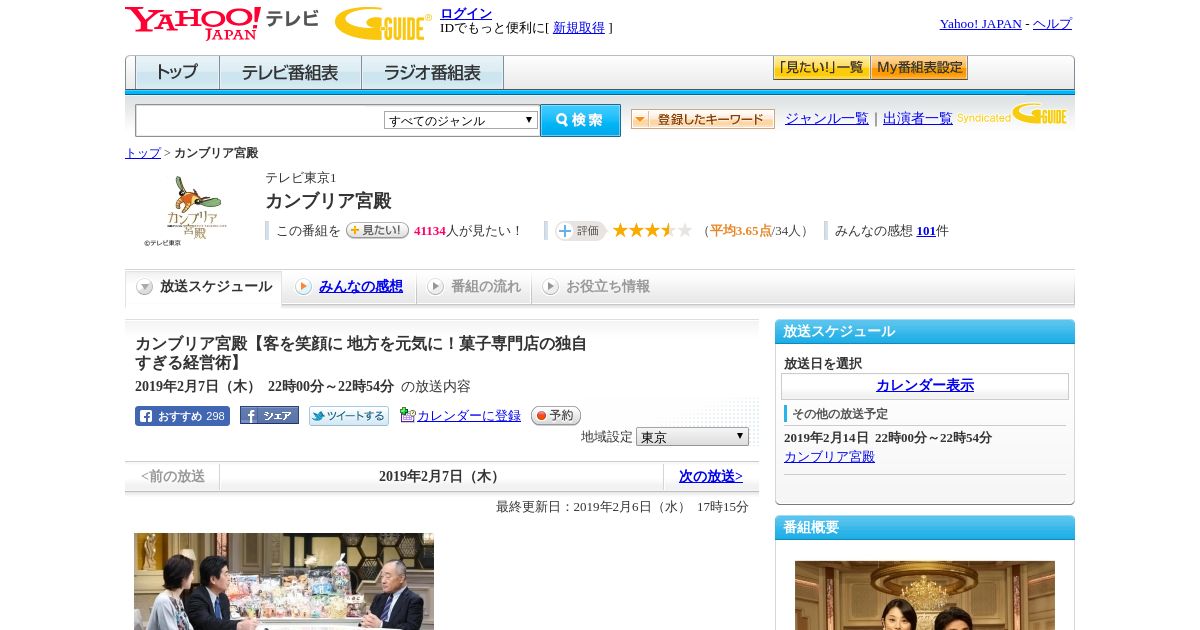Open the カンブリア宮殿 Feb 14 schedule link

(829, 457)
